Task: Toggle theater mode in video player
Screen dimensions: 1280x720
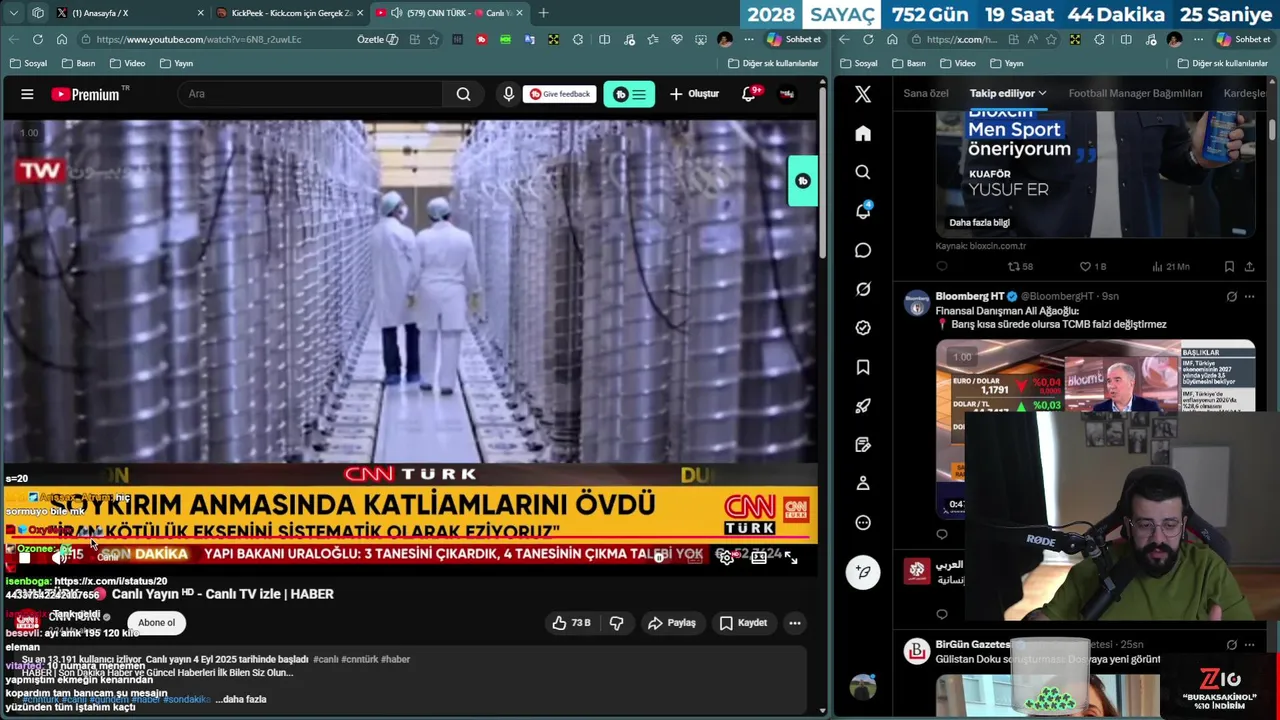Action: click(759, 558)
